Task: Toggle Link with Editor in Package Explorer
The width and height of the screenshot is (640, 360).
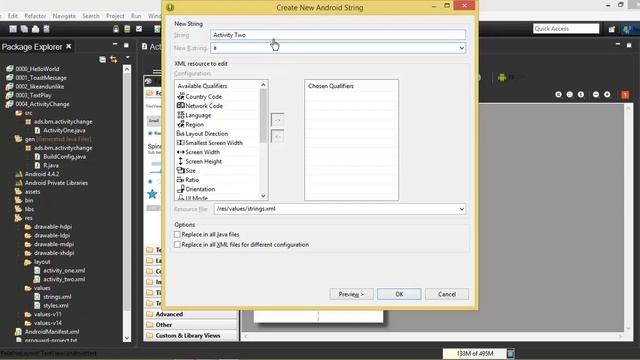Action: click(x=113, y=60)
